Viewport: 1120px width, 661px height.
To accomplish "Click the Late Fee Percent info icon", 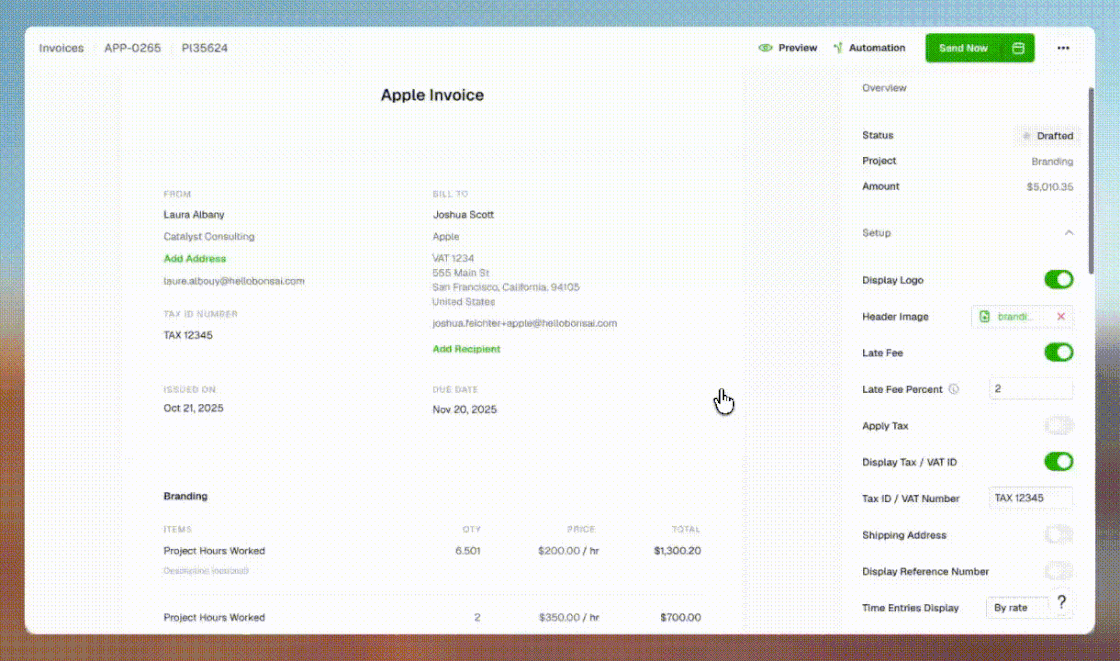I will tap(954, 389).
